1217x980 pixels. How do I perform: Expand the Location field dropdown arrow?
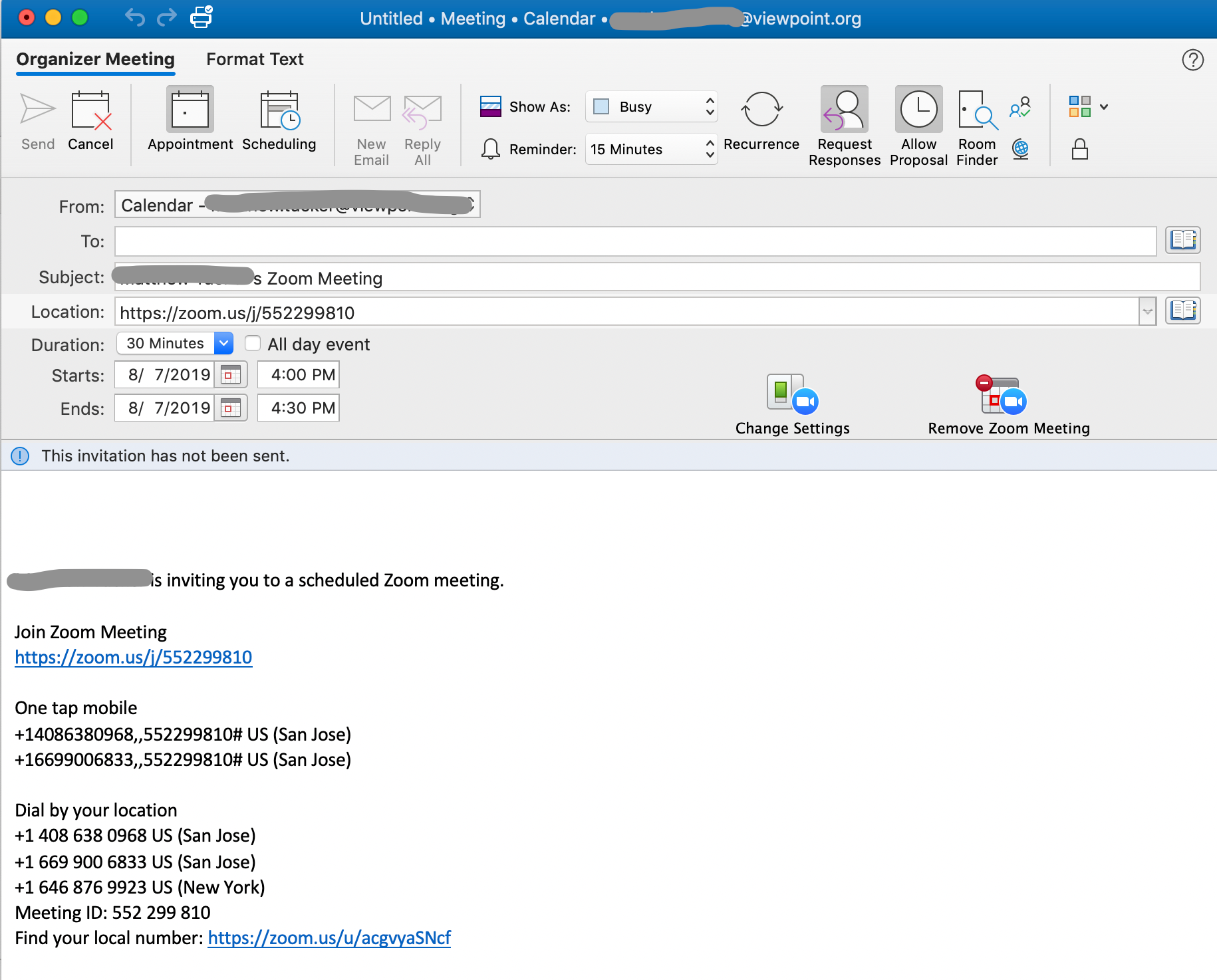coord(1147,311)
